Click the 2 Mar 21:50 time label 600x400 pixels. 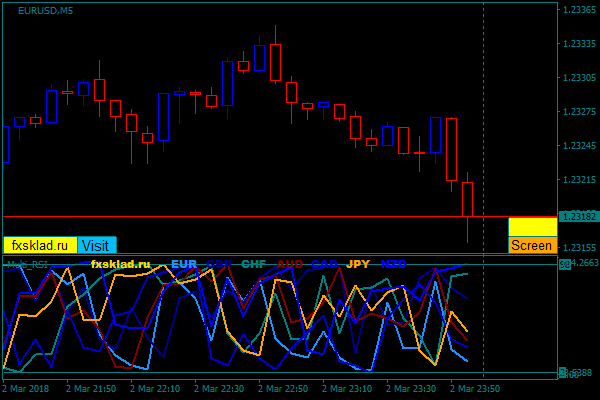point(91,389)
